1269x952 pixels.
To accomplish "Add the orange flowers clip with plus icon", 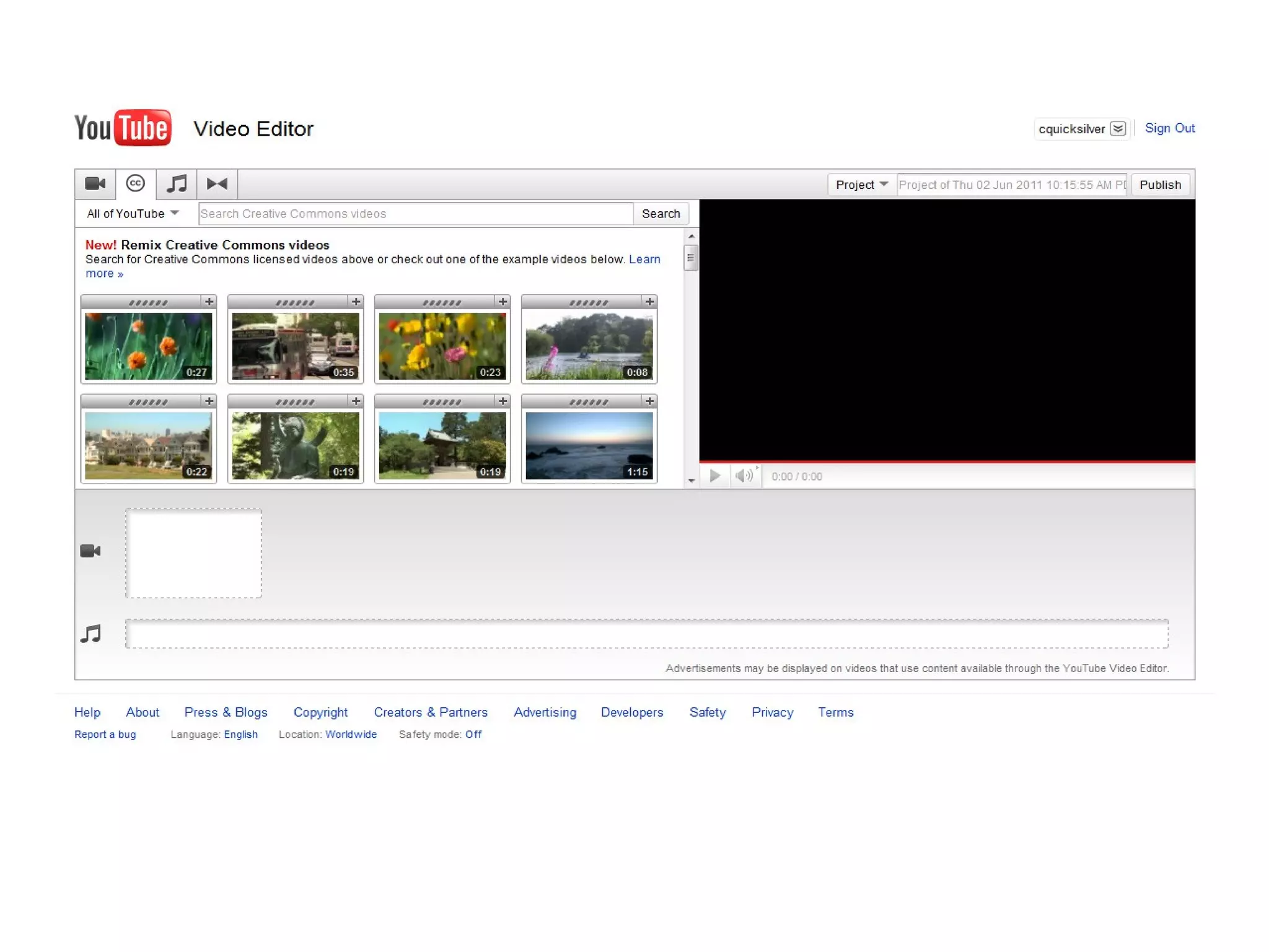I will [x=209, y=302].
